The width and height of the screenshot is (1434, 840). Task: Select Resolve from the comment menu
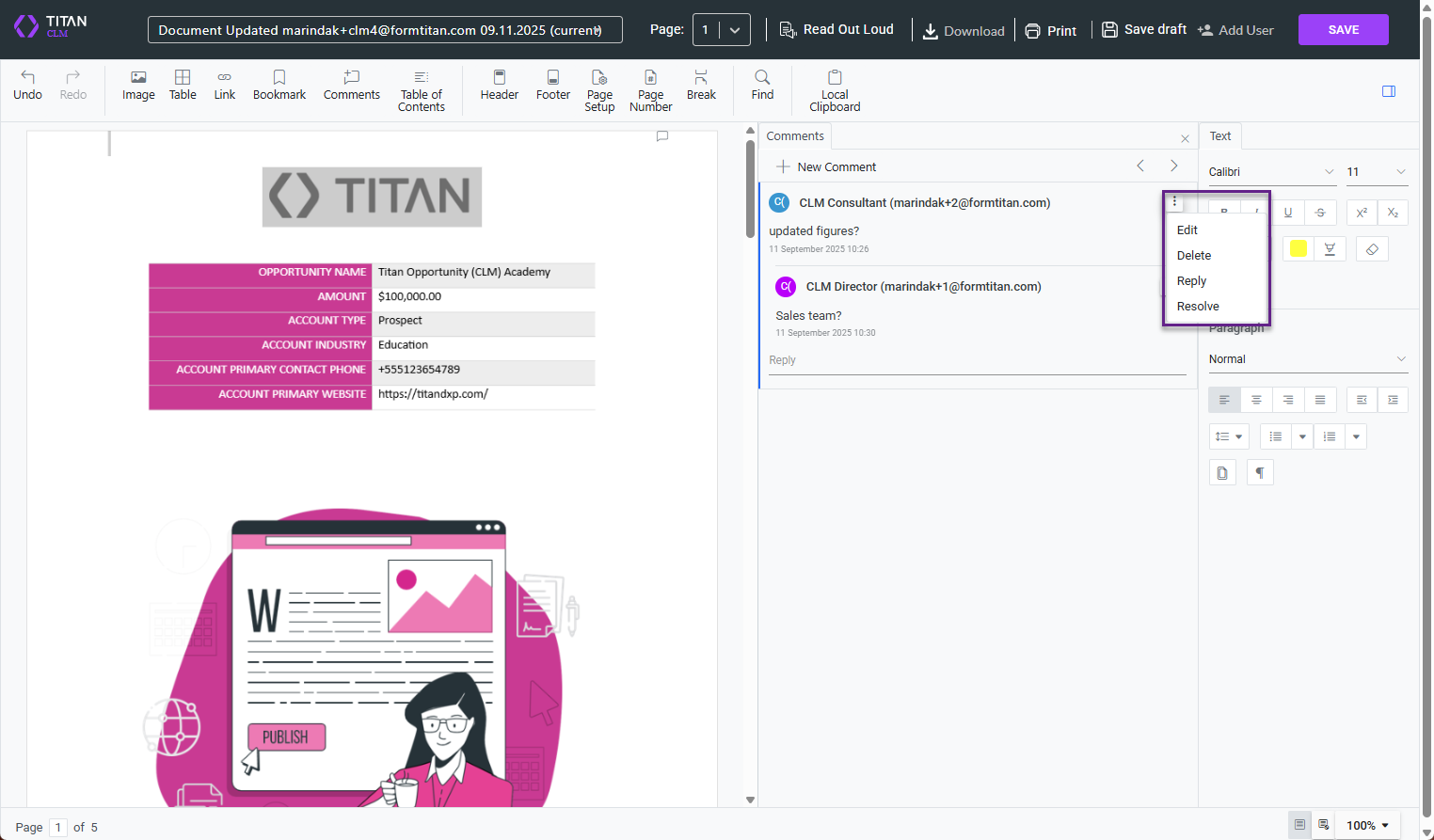tap(1198, 307)
